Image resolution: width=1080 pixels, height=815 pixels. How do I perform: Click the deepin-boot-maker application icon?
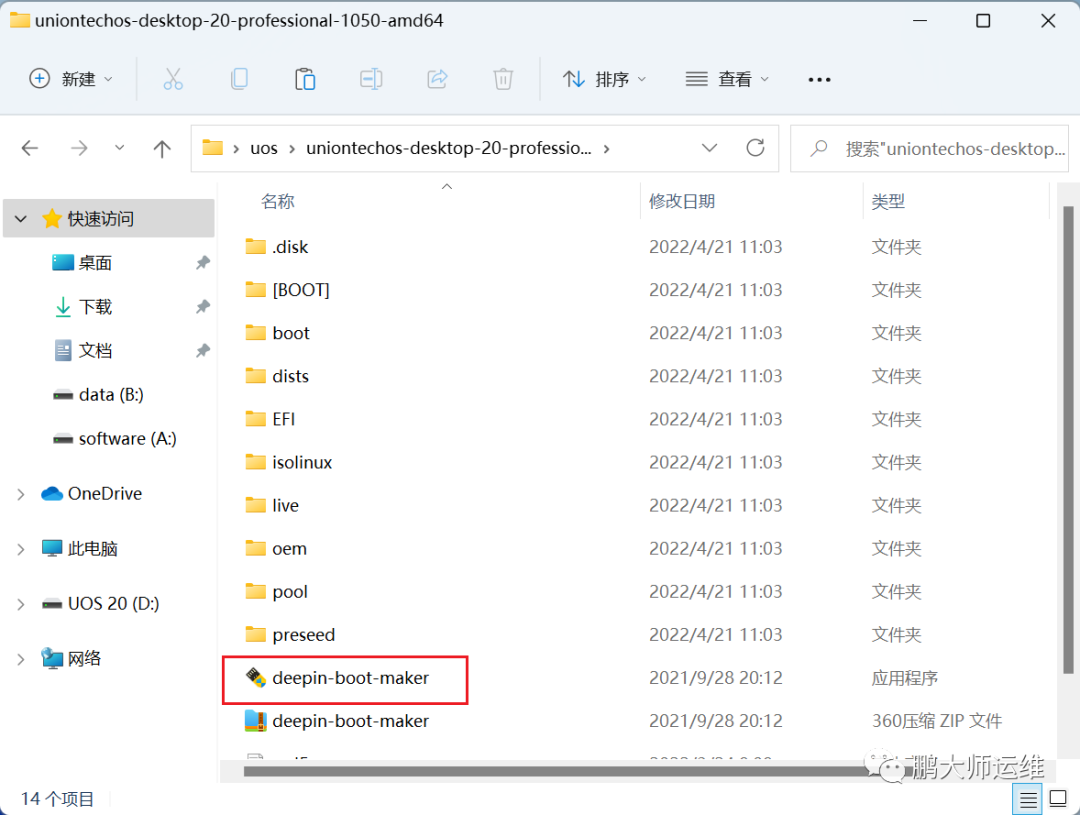pos(256,678)
